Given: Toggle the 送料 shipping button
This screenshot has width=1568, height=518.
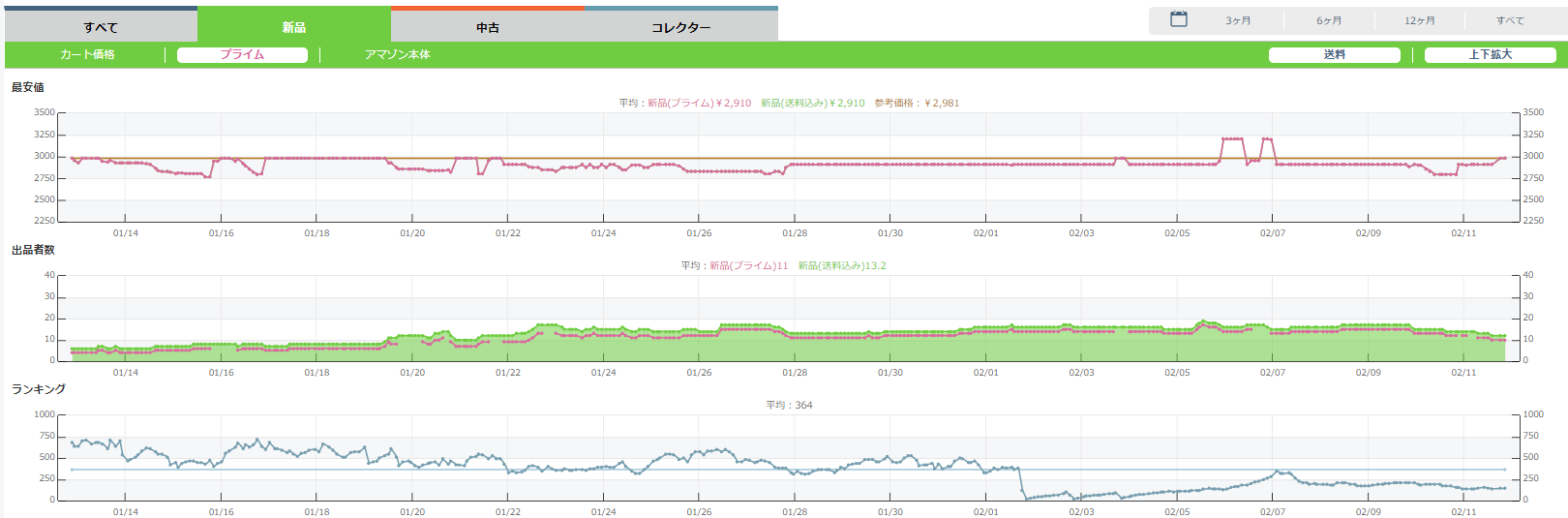Looking at the screenshot, I should pos(1334,55).
